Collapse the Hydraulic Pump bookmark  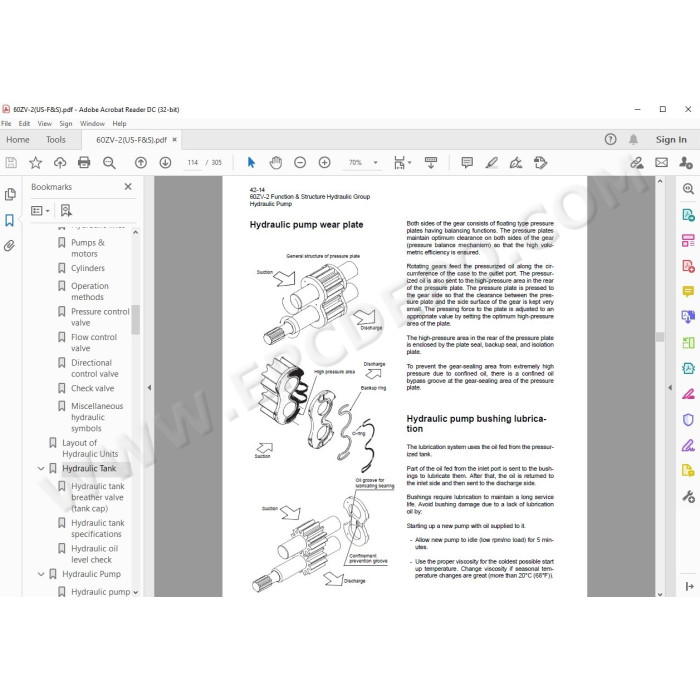click(x=41, y=574)
